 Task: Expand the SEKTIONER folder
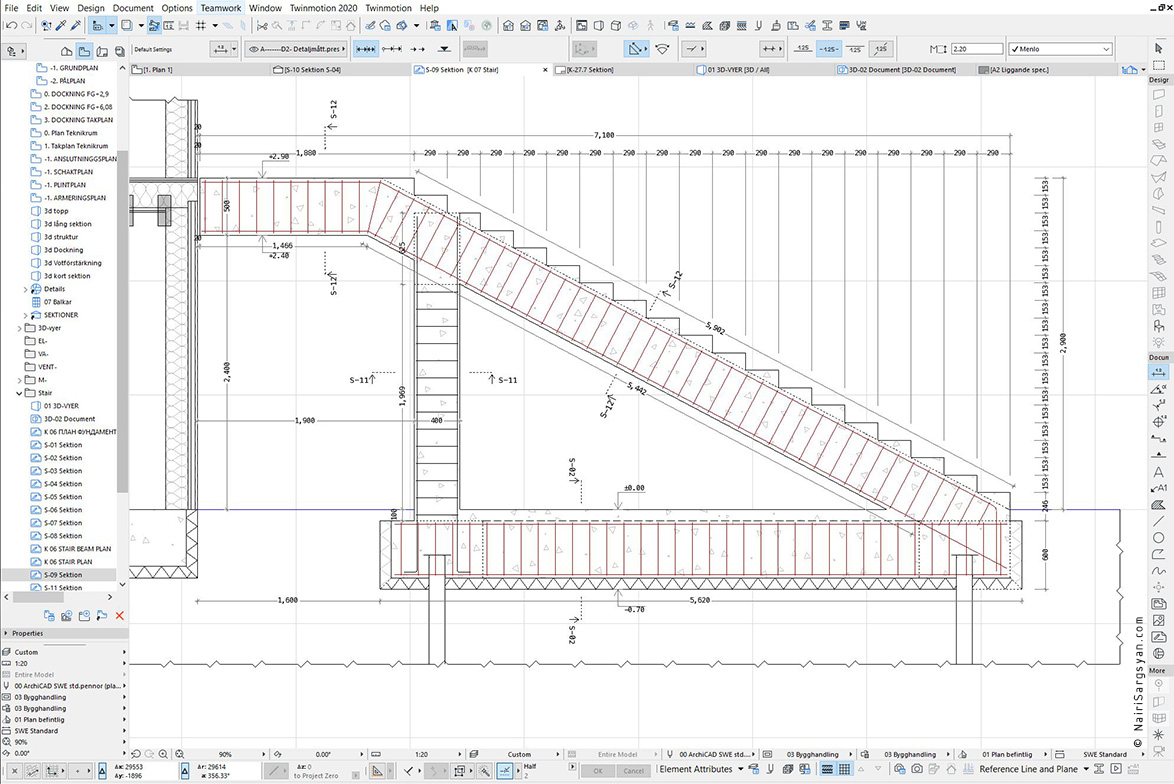tap(25, 315)
